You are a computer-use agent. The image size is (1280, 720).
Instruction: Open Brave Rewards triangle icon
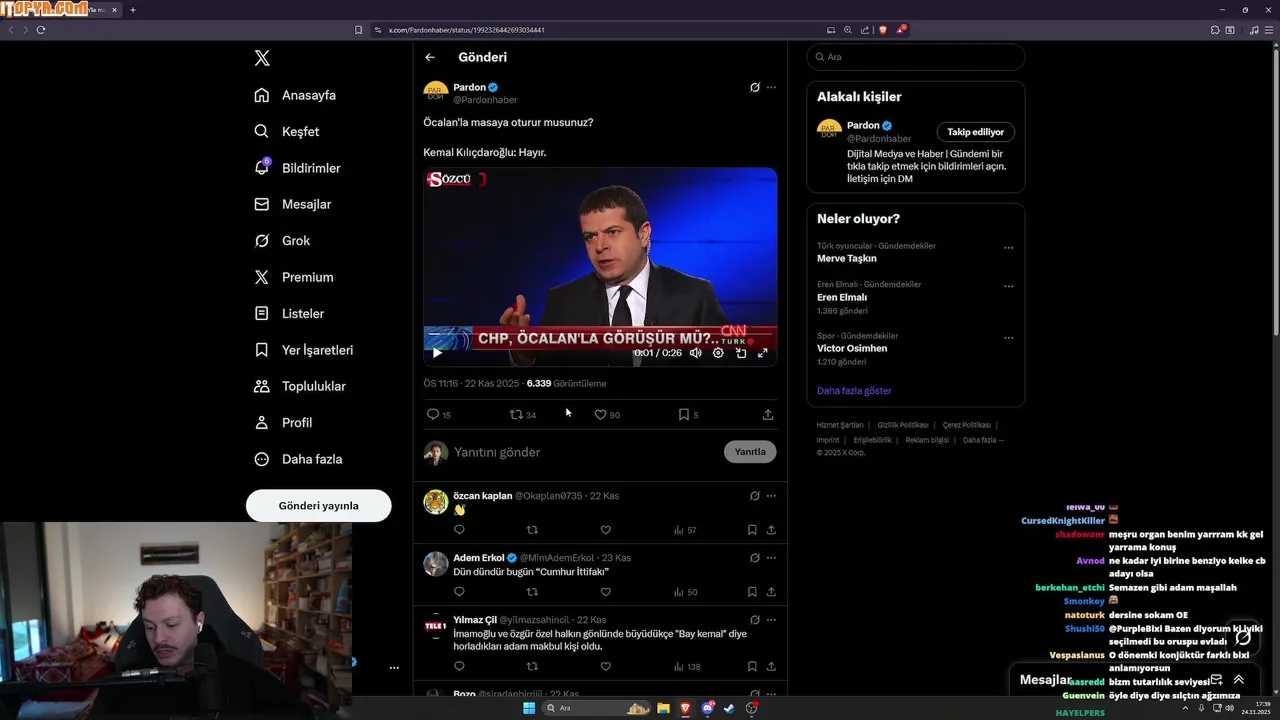coord(900,30)
